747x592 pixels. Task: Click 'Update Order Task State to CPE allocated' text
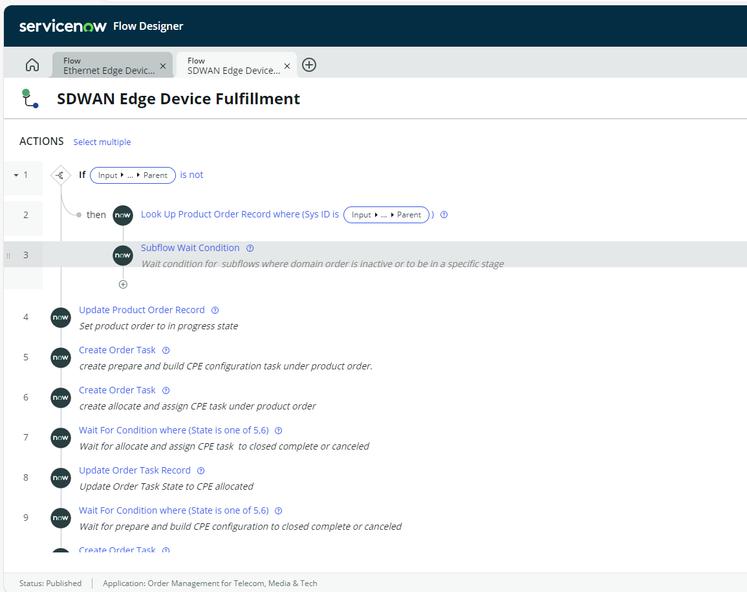[166, 486]
